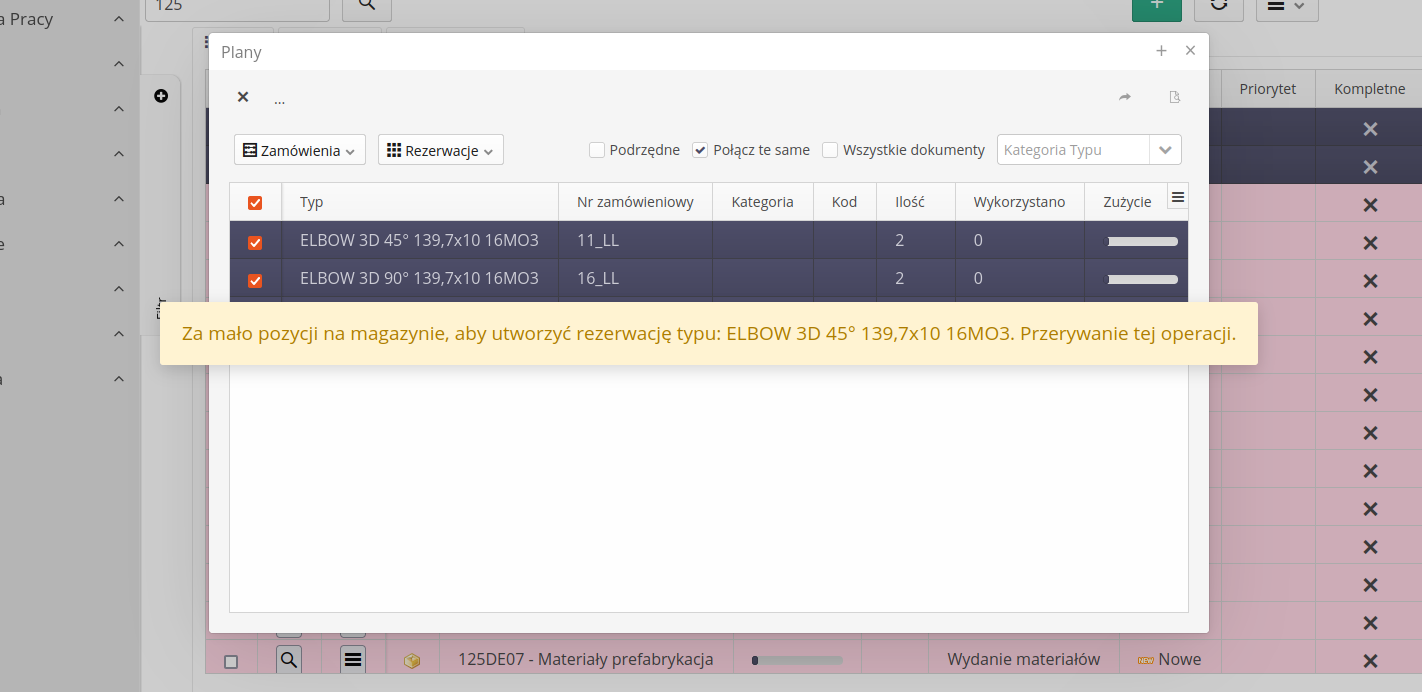Click the X cancel button in Plany toolbar

(242, 97)
